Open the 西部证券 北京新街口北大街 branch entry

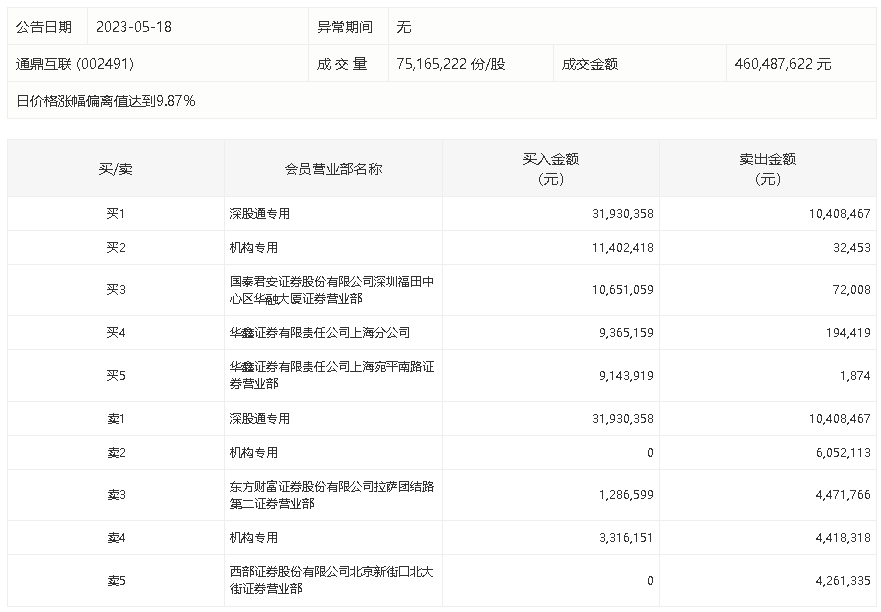tap(331, 580)
